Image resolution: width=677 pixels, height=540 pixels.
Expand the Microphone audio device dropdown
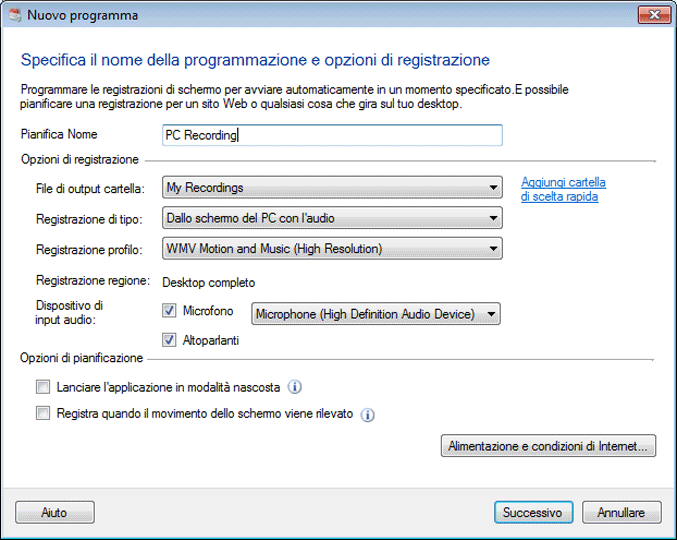click(x=375, y=314)
